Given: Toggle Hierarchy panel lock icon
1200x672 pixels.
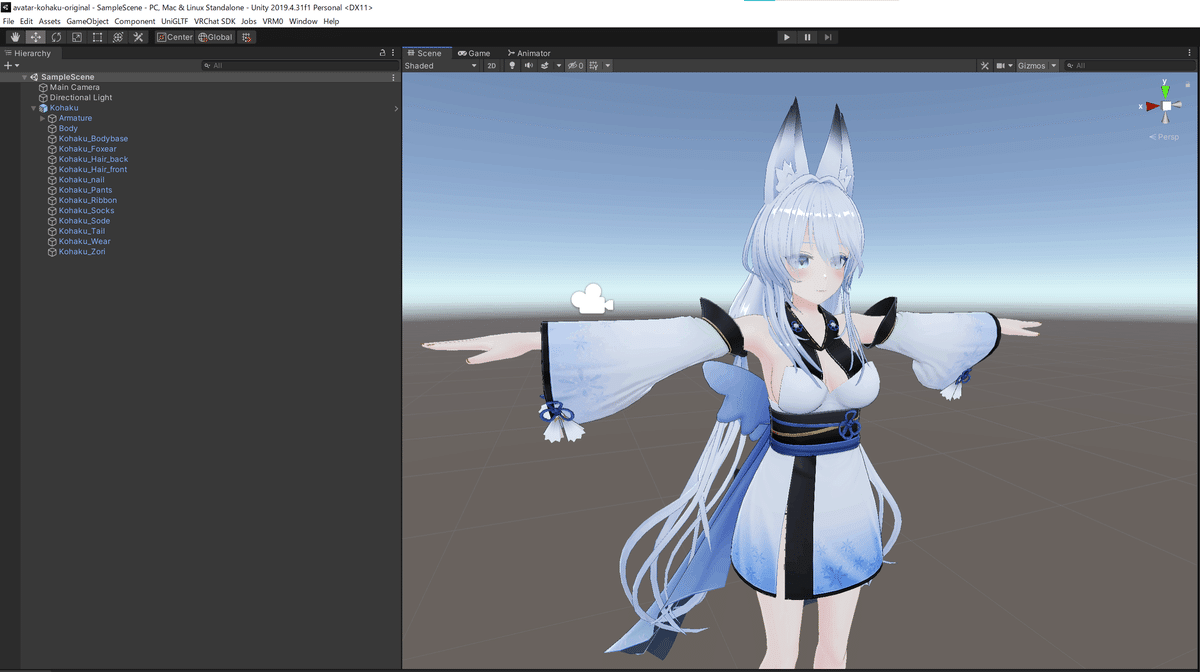Looking at the screenshot, I should [x=382, y=53].
